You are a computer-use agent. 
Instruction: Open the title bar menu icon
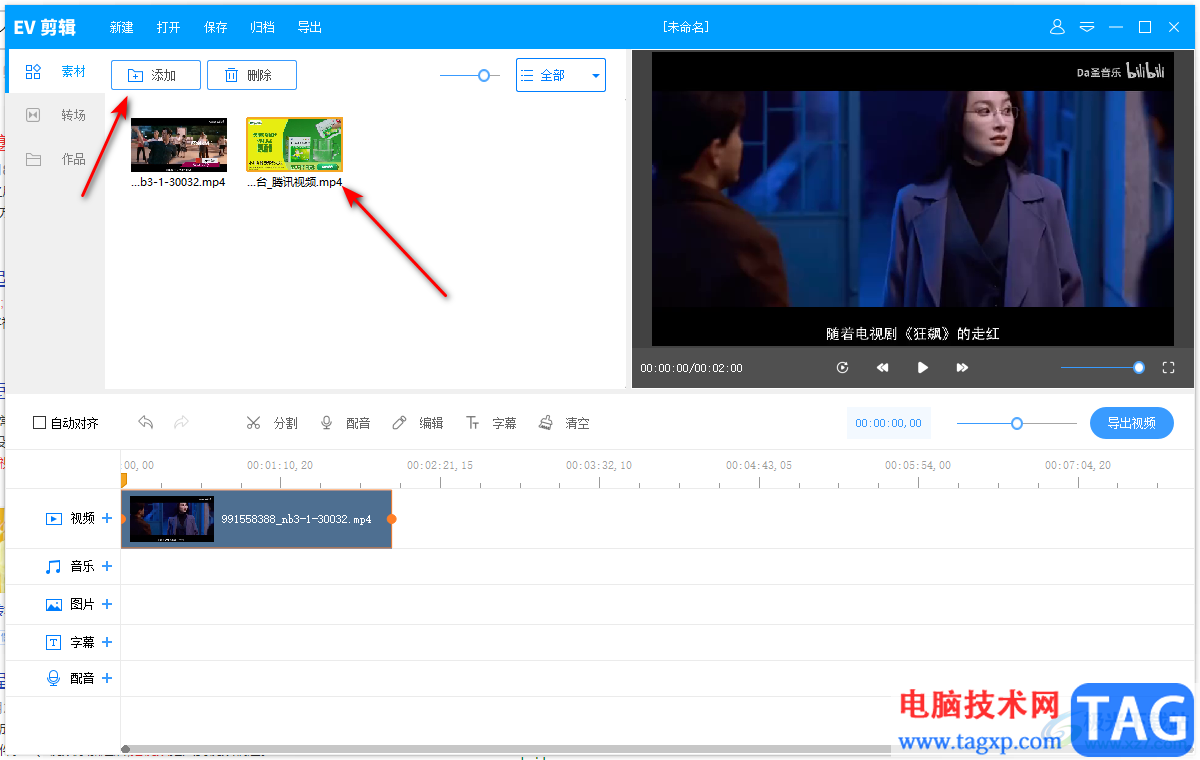pyautogui.click(x=1087, y=27)
